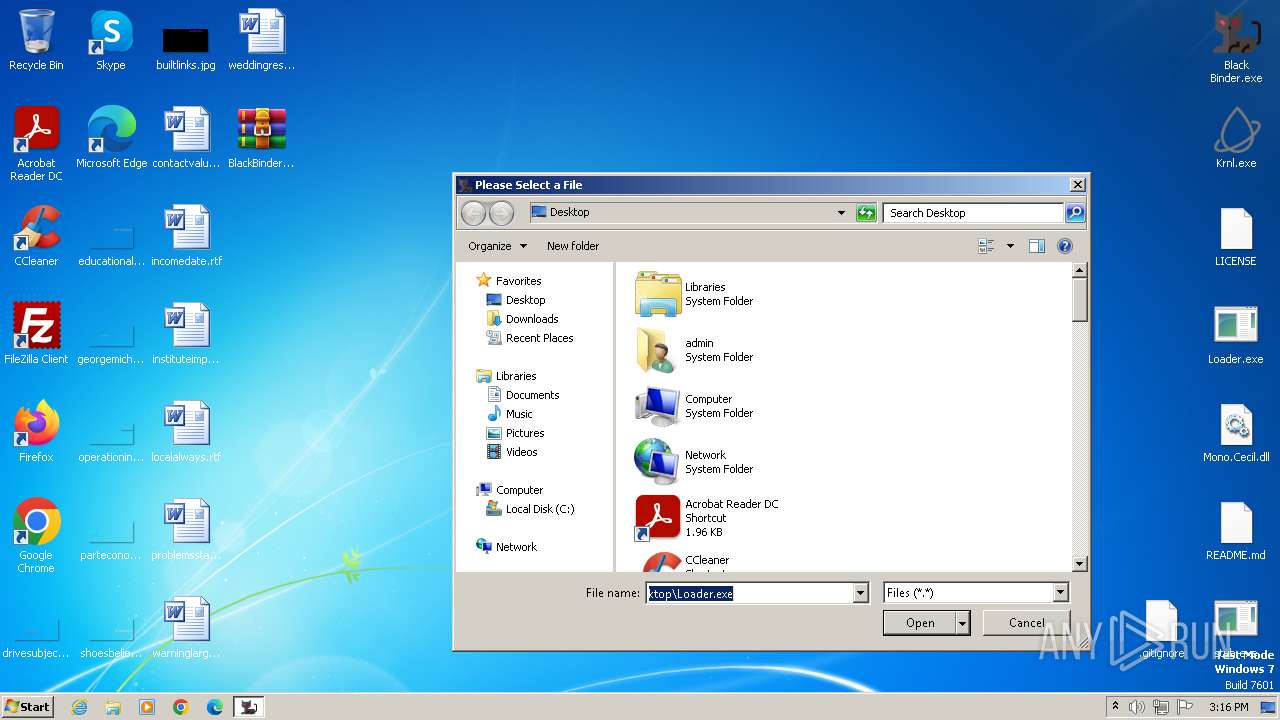Launch Microsoft Edge desktop shortcut
This screenshot has height=720, width=1280.
(111, 138)
